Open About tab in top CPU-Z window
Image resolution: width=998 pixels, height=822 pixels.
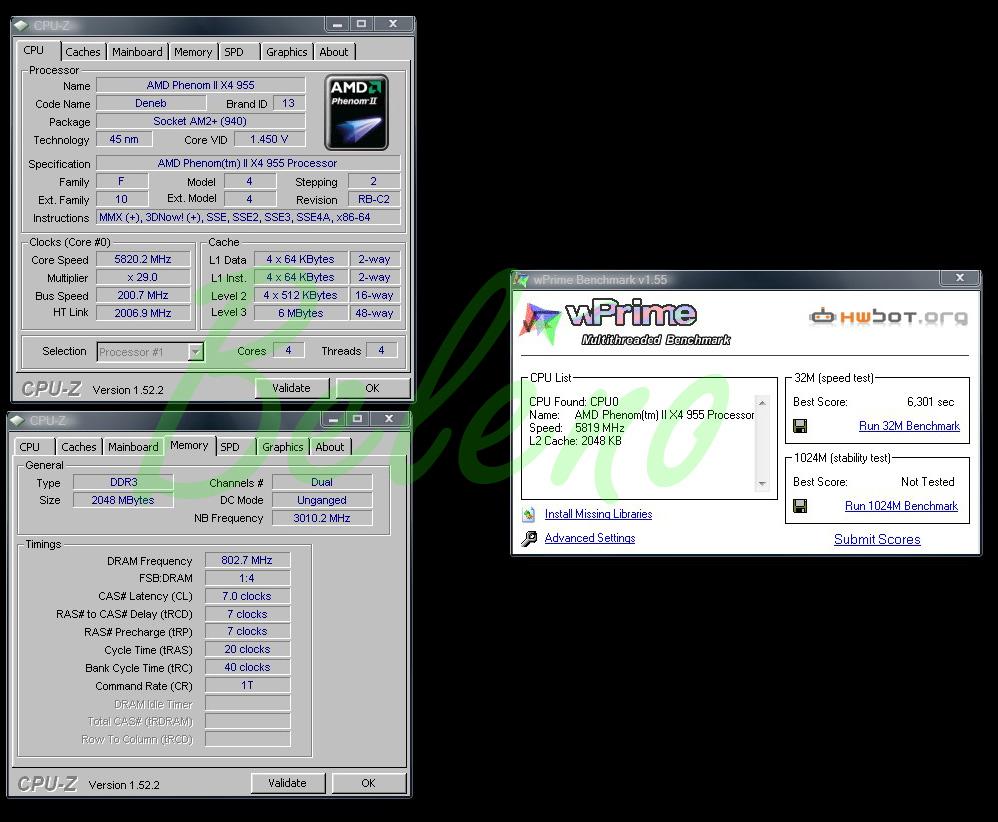[334, 52]
